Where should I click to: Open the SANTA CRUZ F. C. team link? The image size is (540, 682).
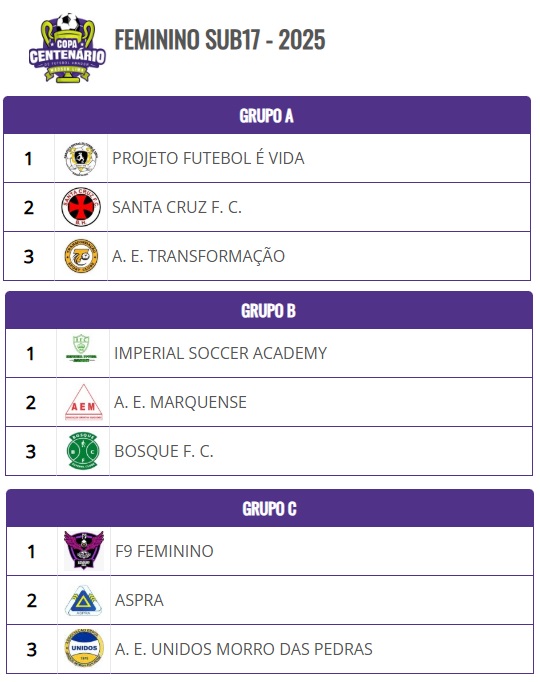click(x=177, y=207)
